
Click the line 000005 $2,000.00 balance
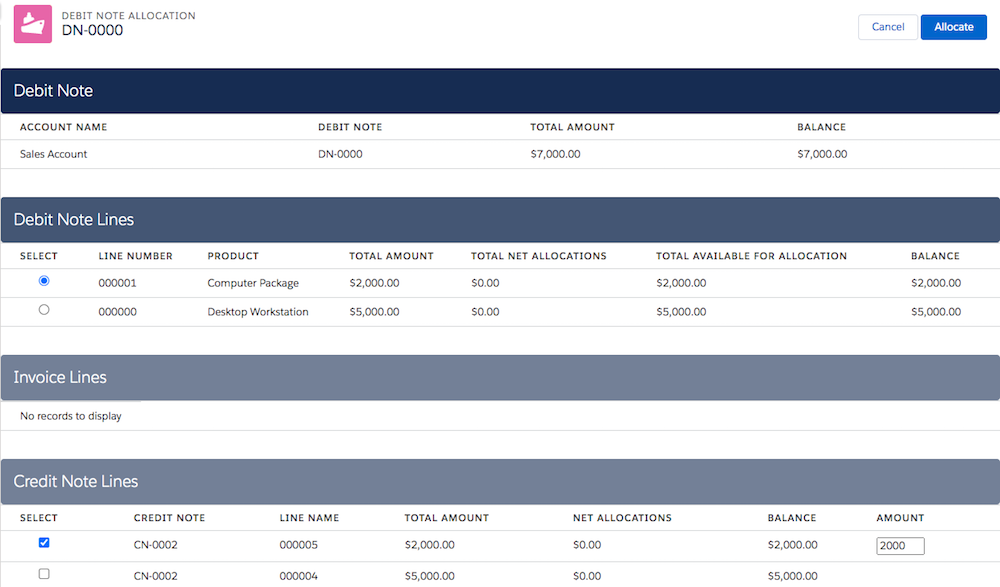tap(793, 545)
